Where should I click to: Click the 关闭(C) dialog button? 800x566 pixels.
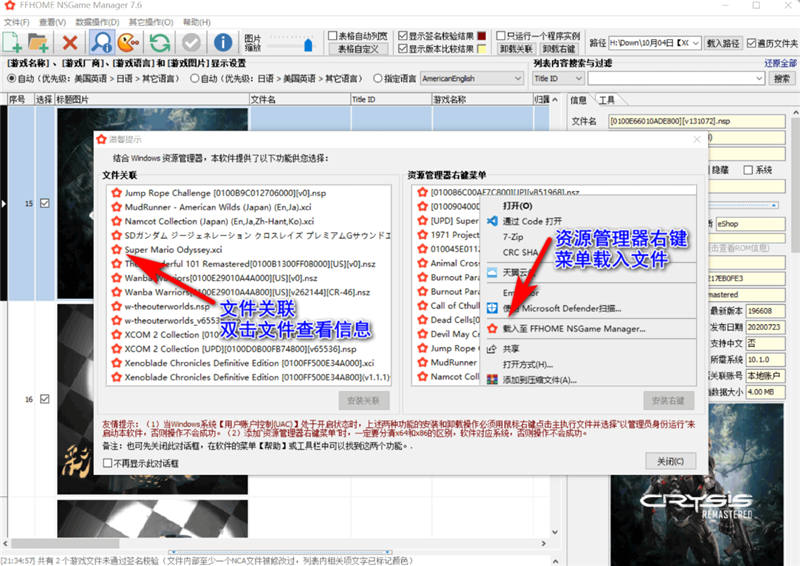coord(670,461)
